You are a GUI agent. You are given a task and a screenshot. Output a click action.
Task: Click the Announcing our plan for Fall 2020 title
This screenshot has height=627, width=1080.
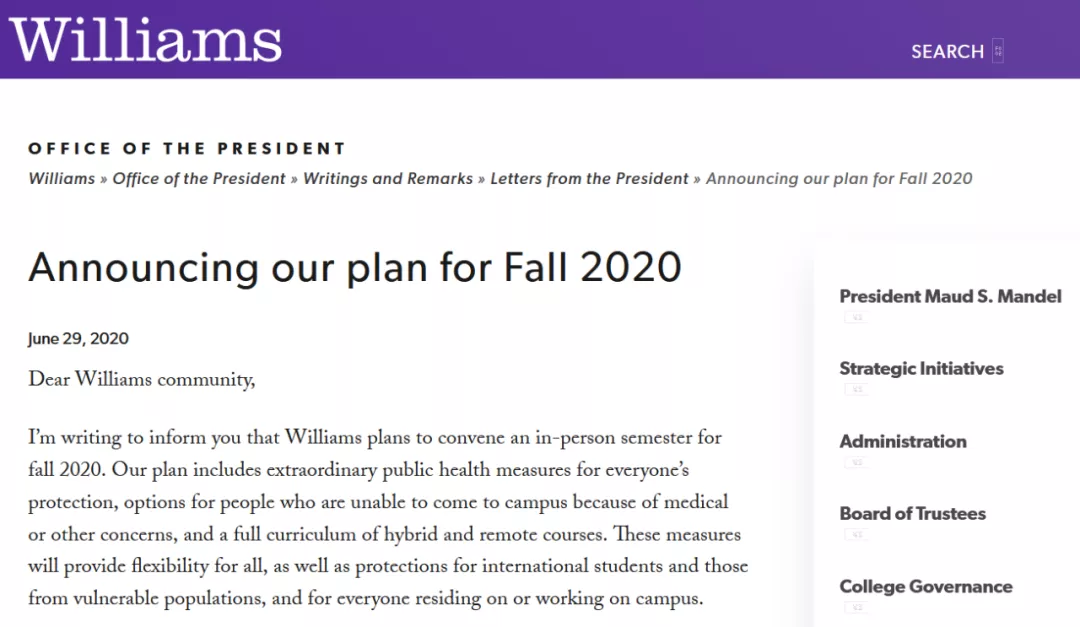[355, 267]
